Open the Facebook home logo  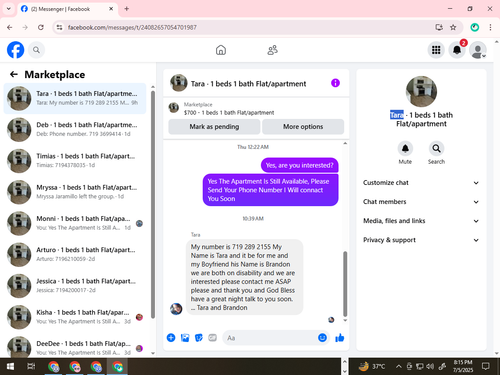16,50
